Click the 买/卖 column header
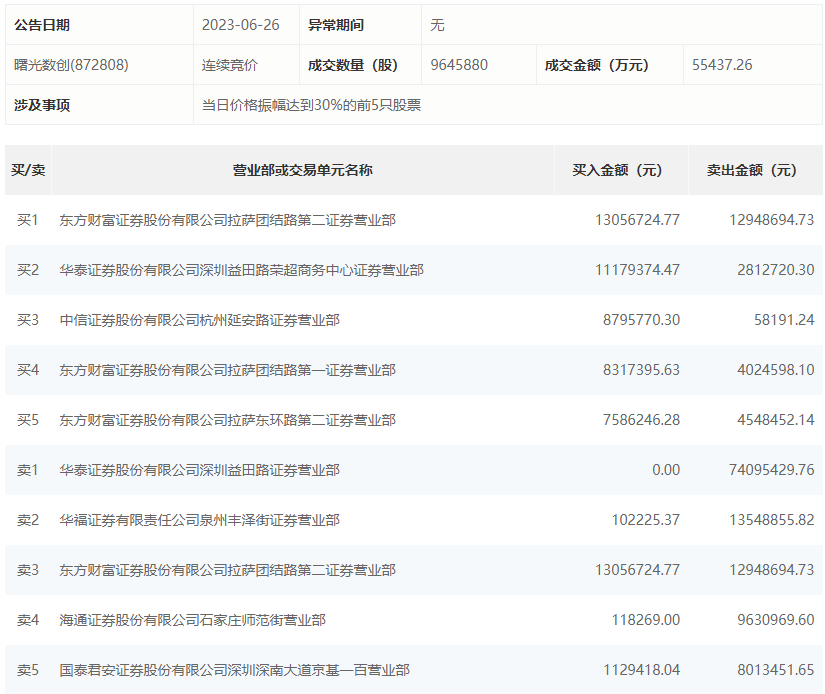The image size is (825, 694). point(28,170)
